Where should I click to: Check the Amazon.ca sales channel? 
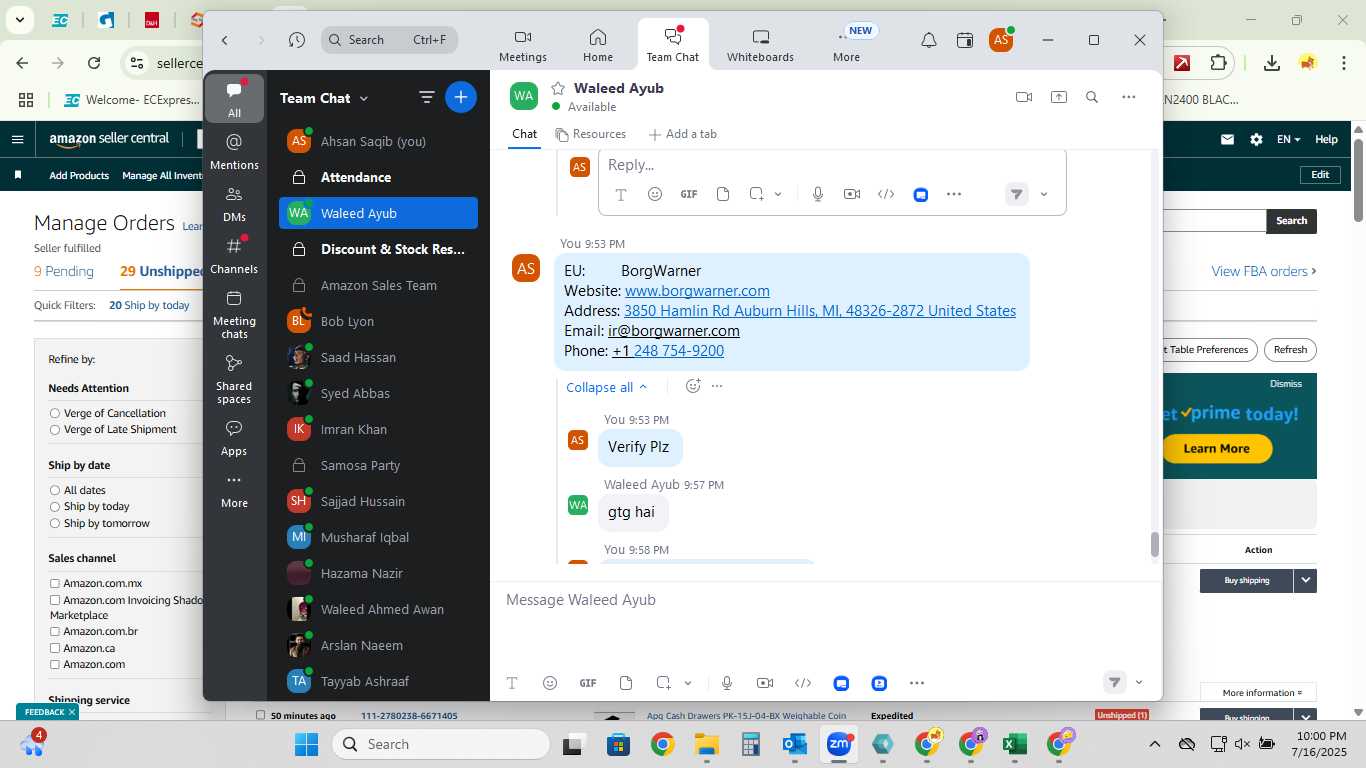point(55,648)
